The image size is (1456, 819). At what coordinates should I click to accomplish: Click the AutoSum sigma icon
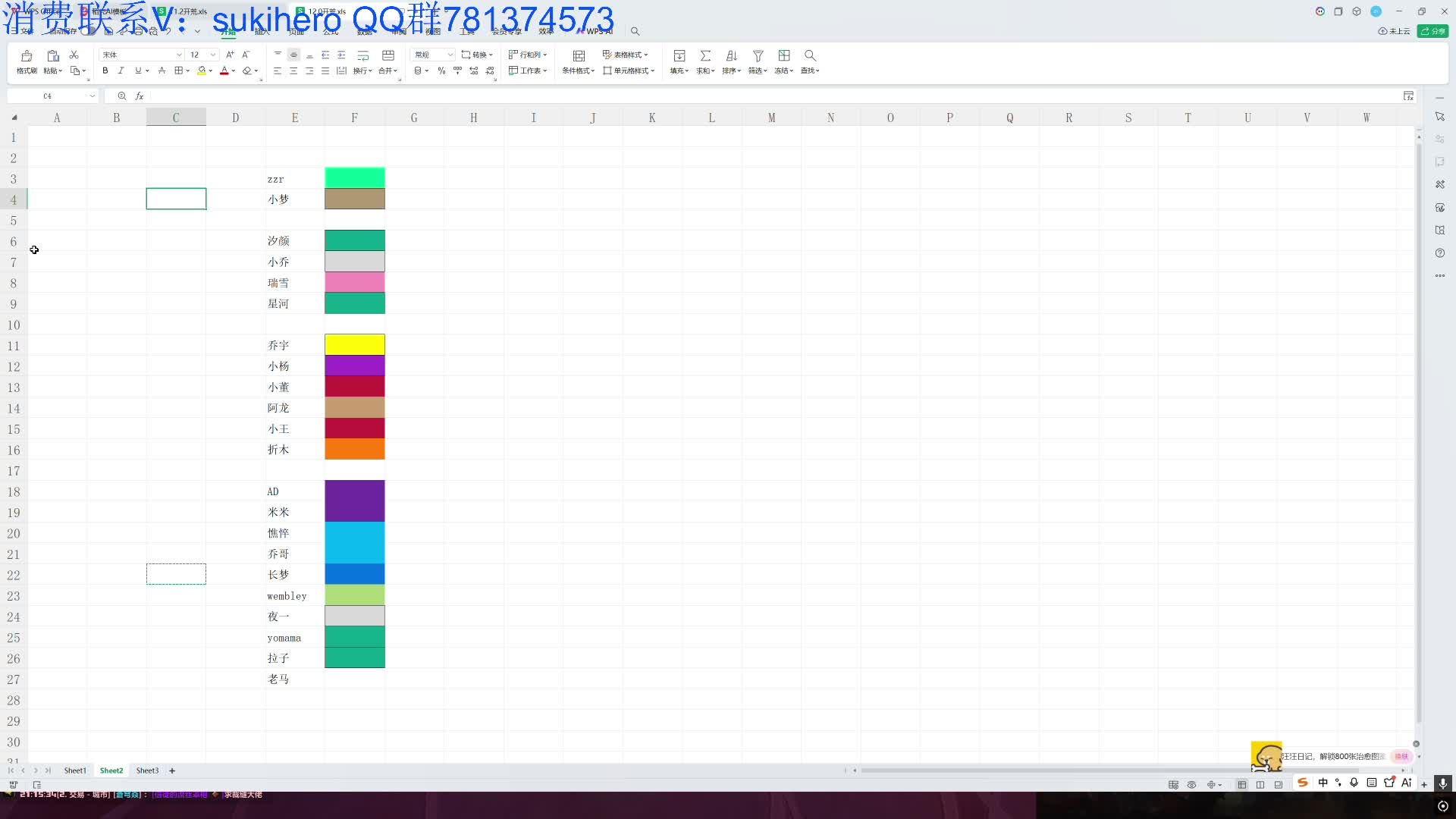tap(705, 56)
